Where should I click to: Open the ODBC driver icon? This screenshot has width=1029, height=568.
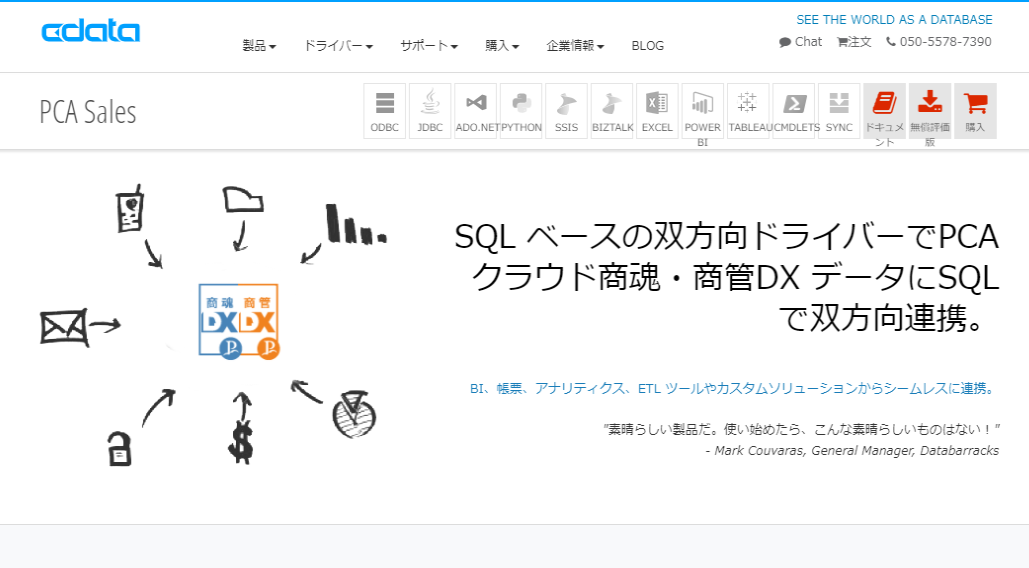[x=385, y=111]
